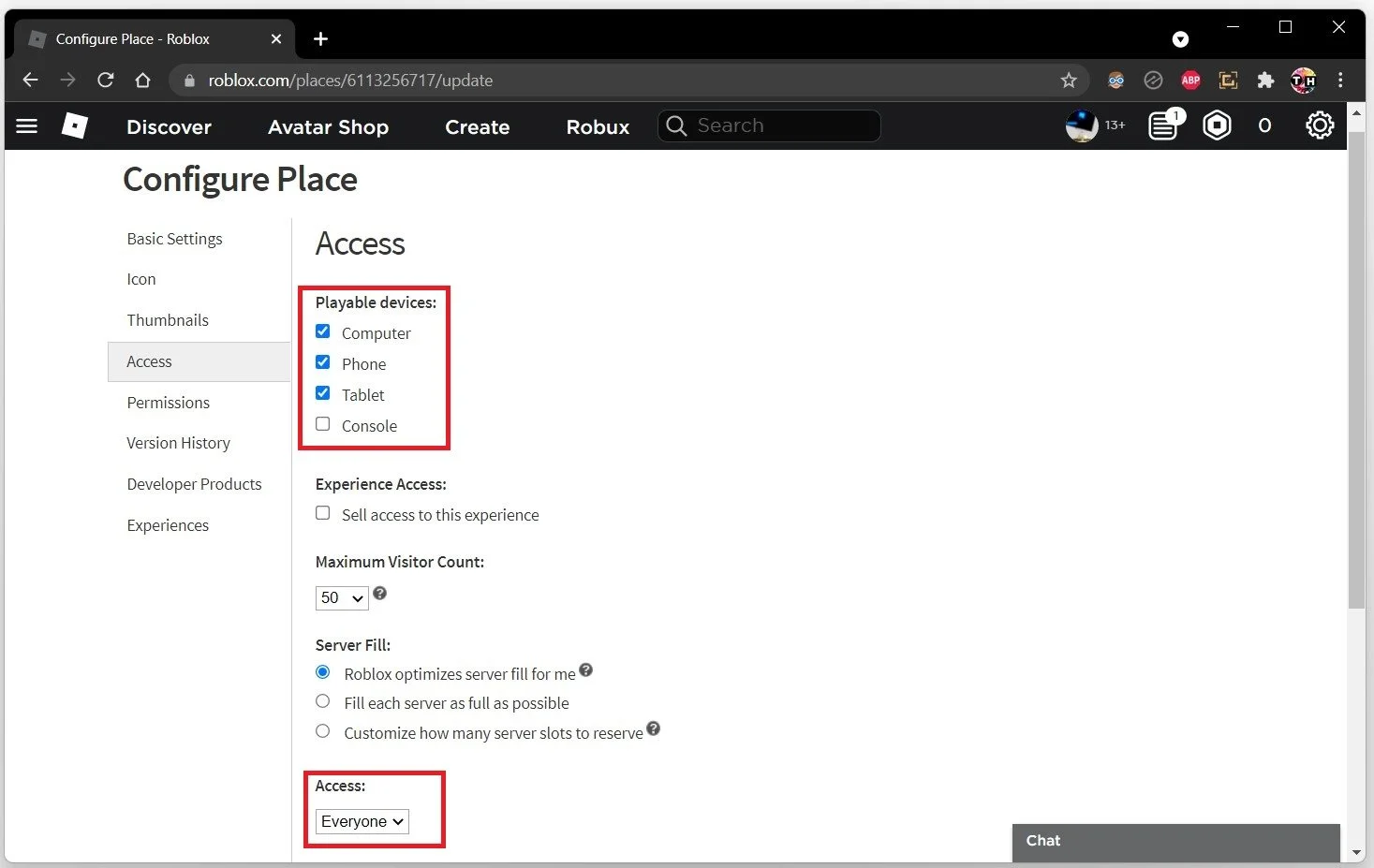Select Customize how many server slots to reserve
Image resolution: width=1374 pixels, height=868 pixels.
click(322, 731)
